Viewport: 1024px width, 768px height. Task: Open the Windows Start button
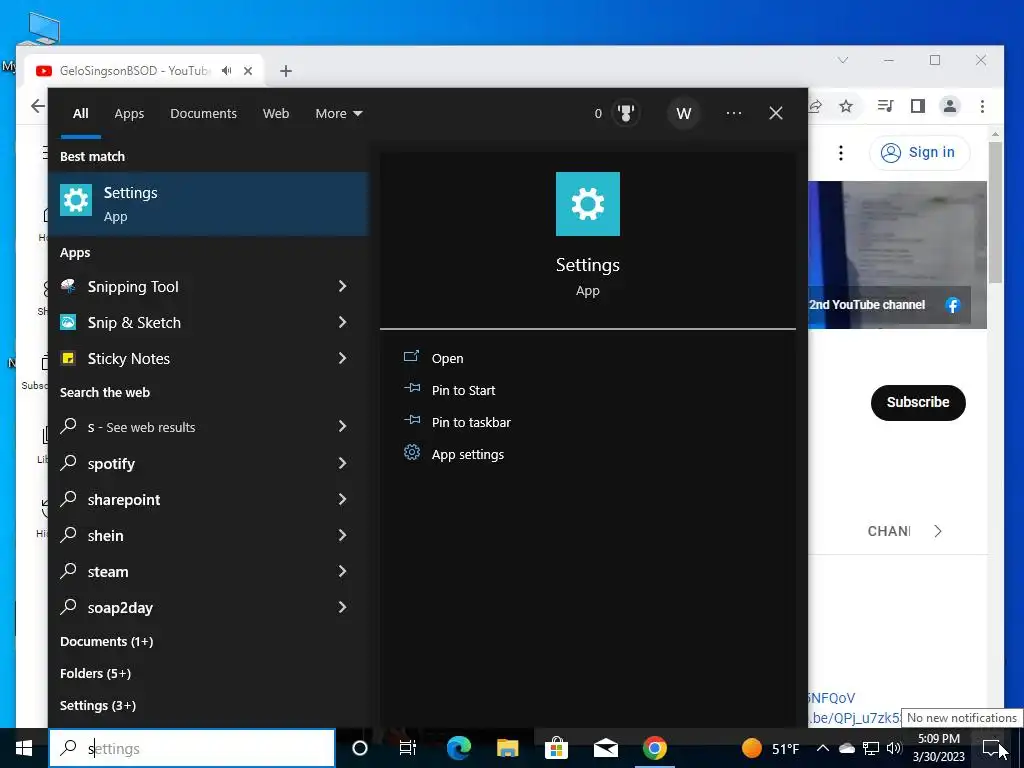pos(24,748)
